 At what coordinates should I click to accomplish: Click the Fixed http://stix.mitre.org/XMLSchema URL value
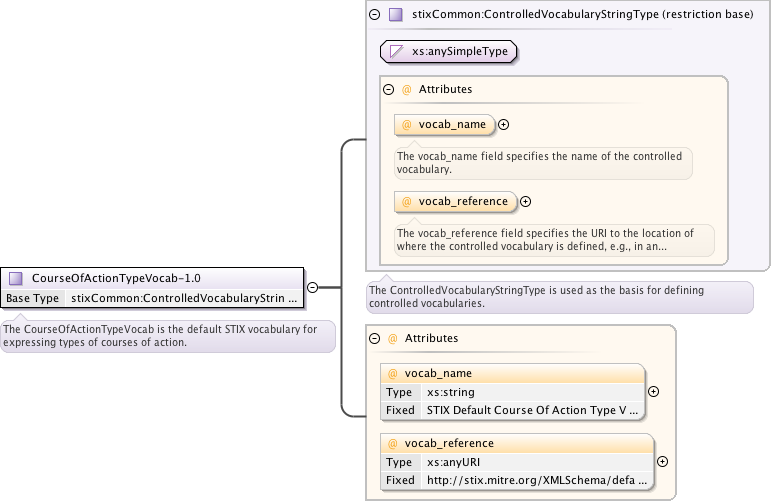tap(537, 481)
